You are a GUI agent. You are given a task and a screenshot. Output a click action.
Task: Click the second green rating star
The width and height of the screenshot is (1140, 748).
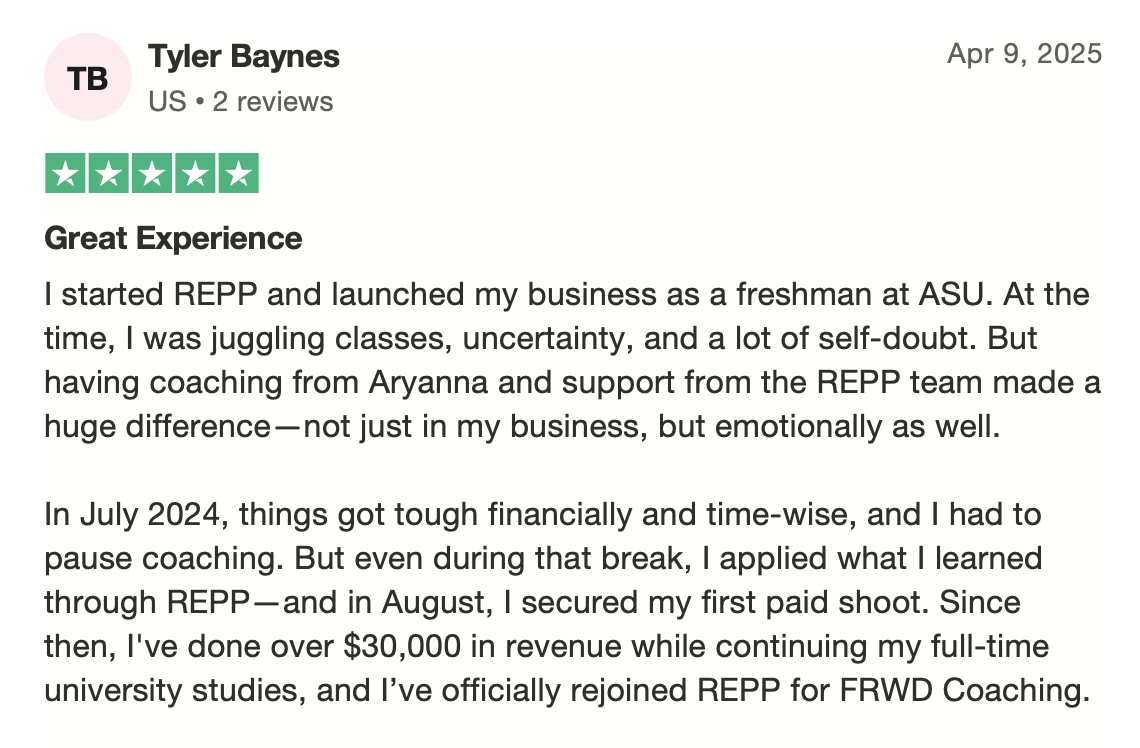pos(108,173)
